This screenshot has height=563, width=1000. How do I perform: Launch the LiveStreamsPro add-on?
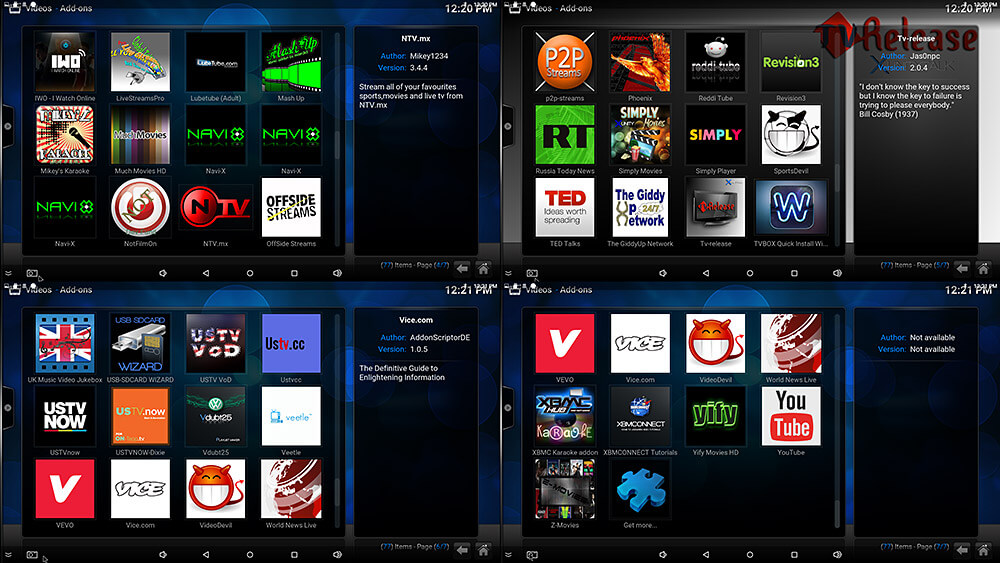point(140,62)
